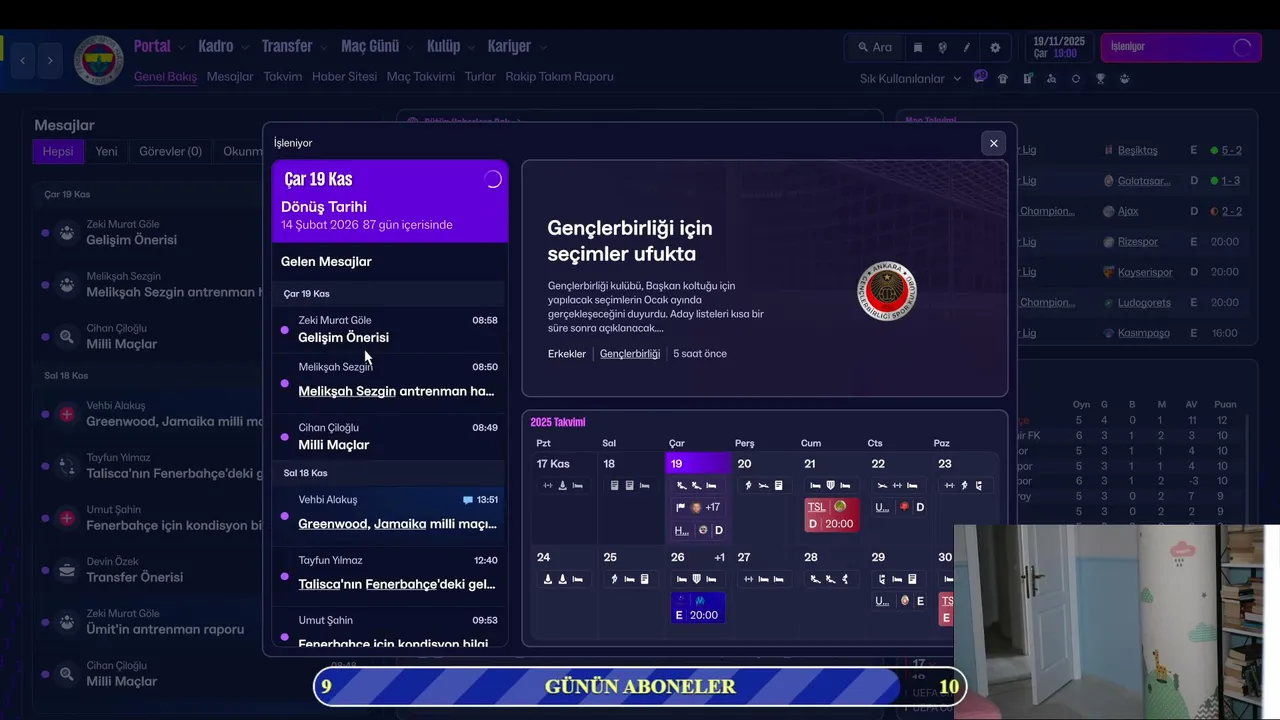Click the player face icon on the 19th

pyautogui.click(x=696, y=507)
